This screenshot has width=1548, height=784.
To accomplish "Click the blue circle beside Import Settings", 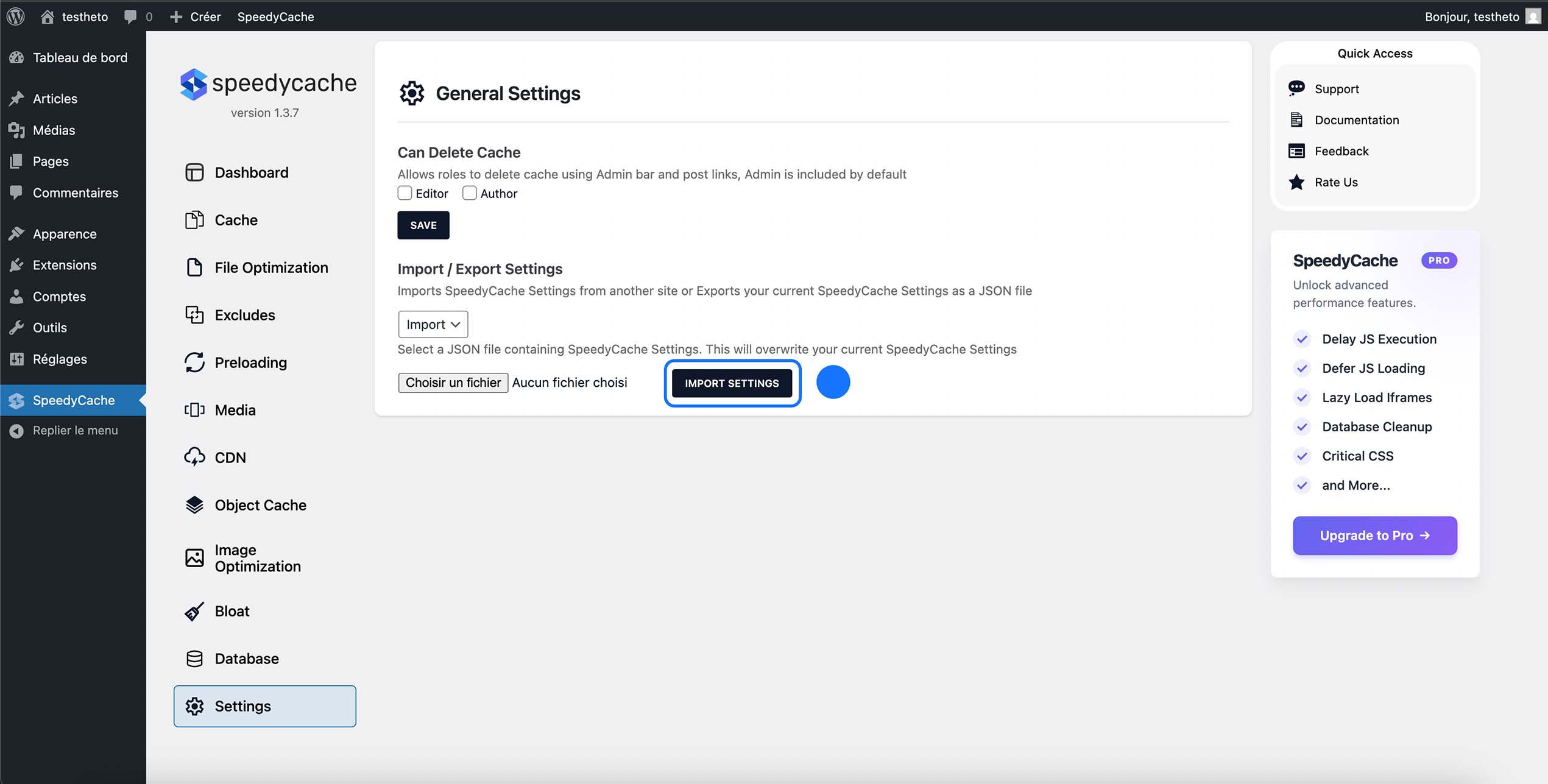I will click(833, 382).
